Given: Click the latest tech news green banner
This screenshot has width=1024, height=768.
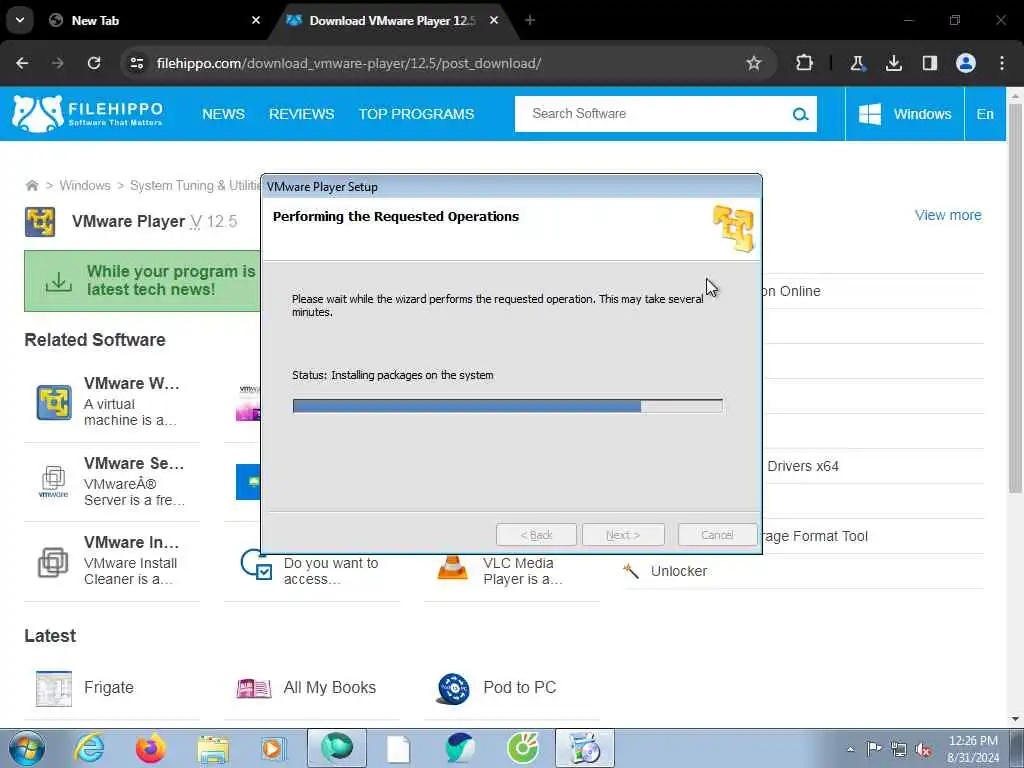Looking at the screenshot, I should [142, 281].
